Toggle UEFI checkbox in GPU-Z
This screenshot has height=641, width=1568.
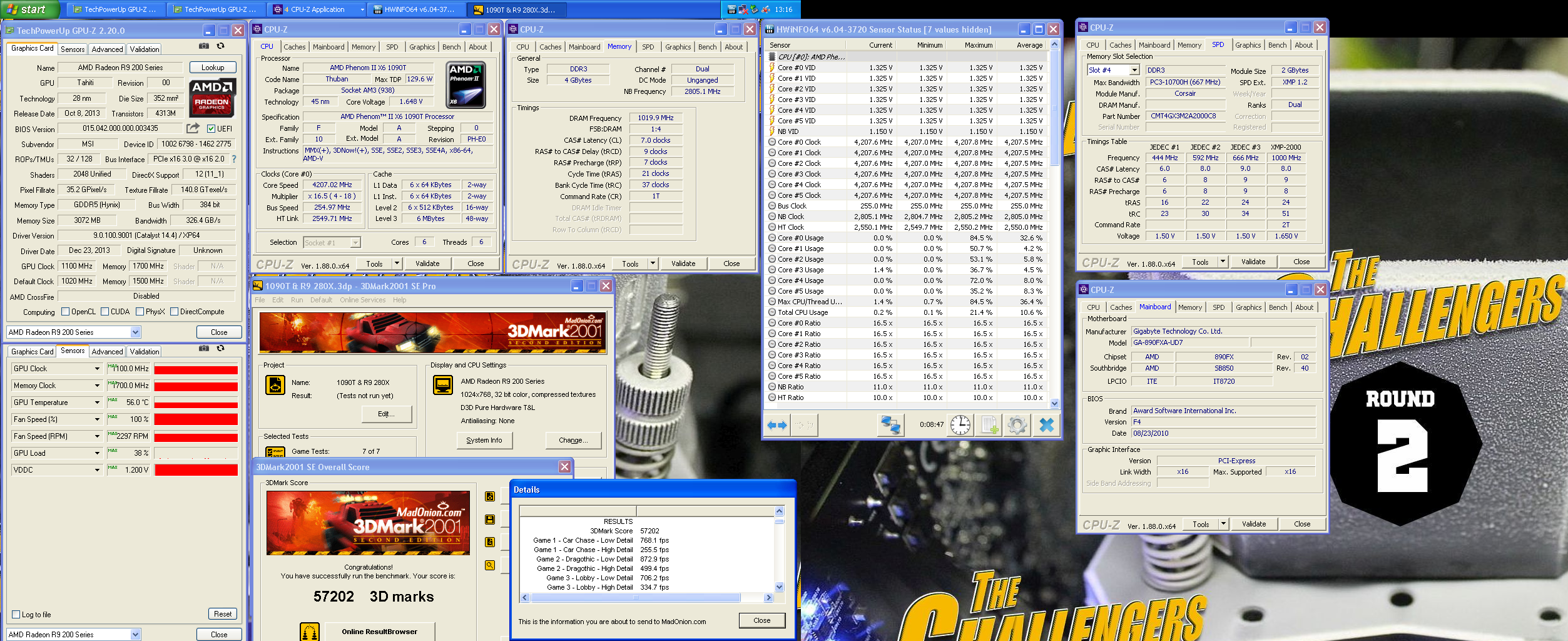click(x=211, y=129)
